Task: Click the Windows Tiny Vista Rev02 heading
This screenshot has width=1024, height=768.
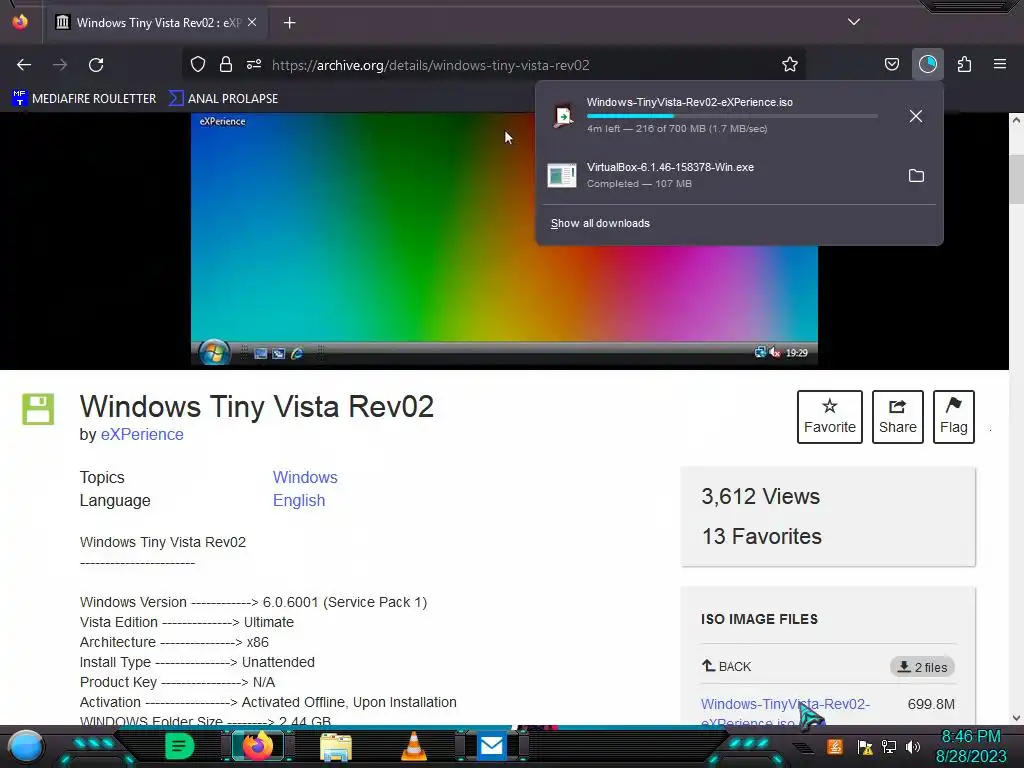Action: [x=257, y=406]
